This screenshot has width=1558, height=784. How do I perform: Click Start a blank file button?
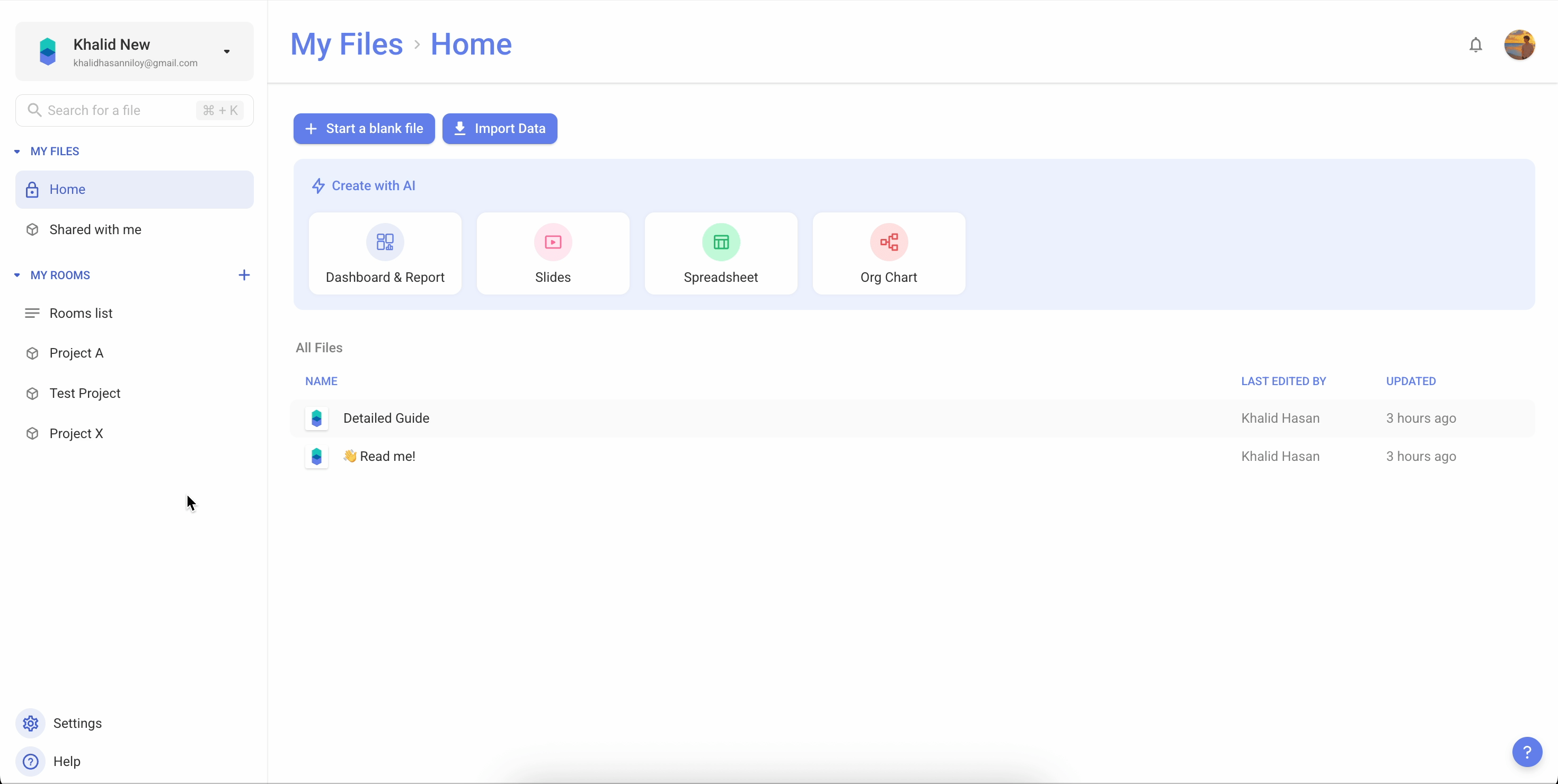(x=364, y=129)
